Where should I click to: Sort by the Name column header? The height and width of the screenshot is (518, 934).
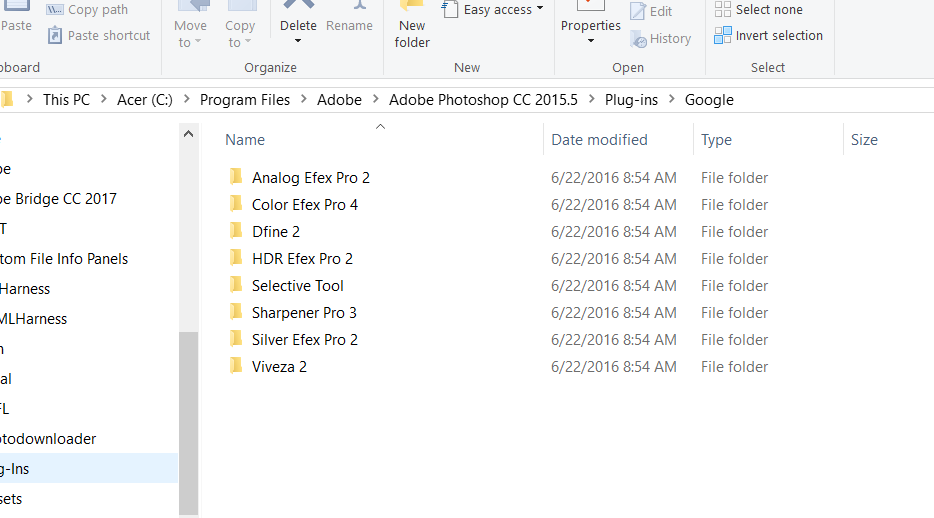tap(245, 140)
